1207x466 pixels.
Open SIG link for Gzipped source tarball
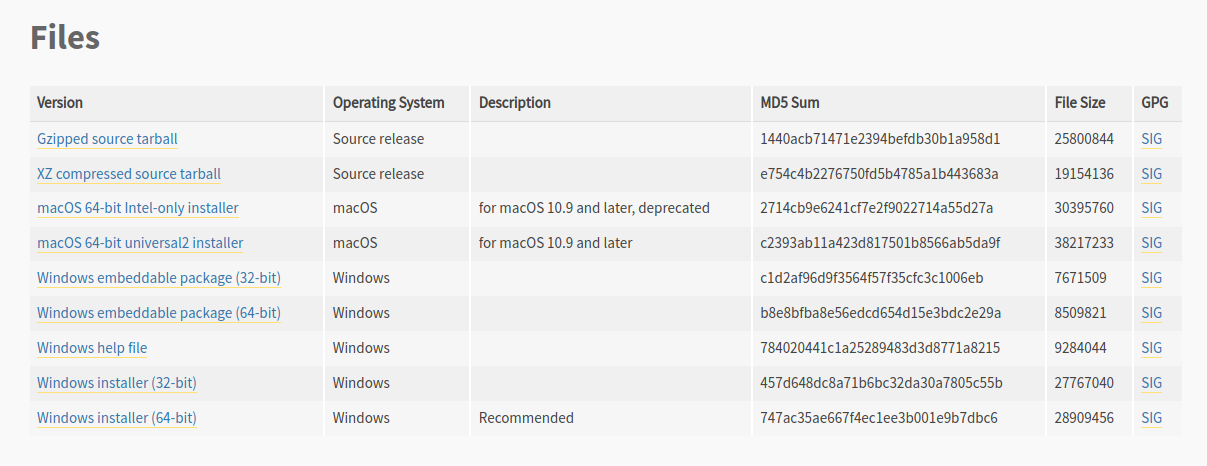click(x=1151, y=139)
